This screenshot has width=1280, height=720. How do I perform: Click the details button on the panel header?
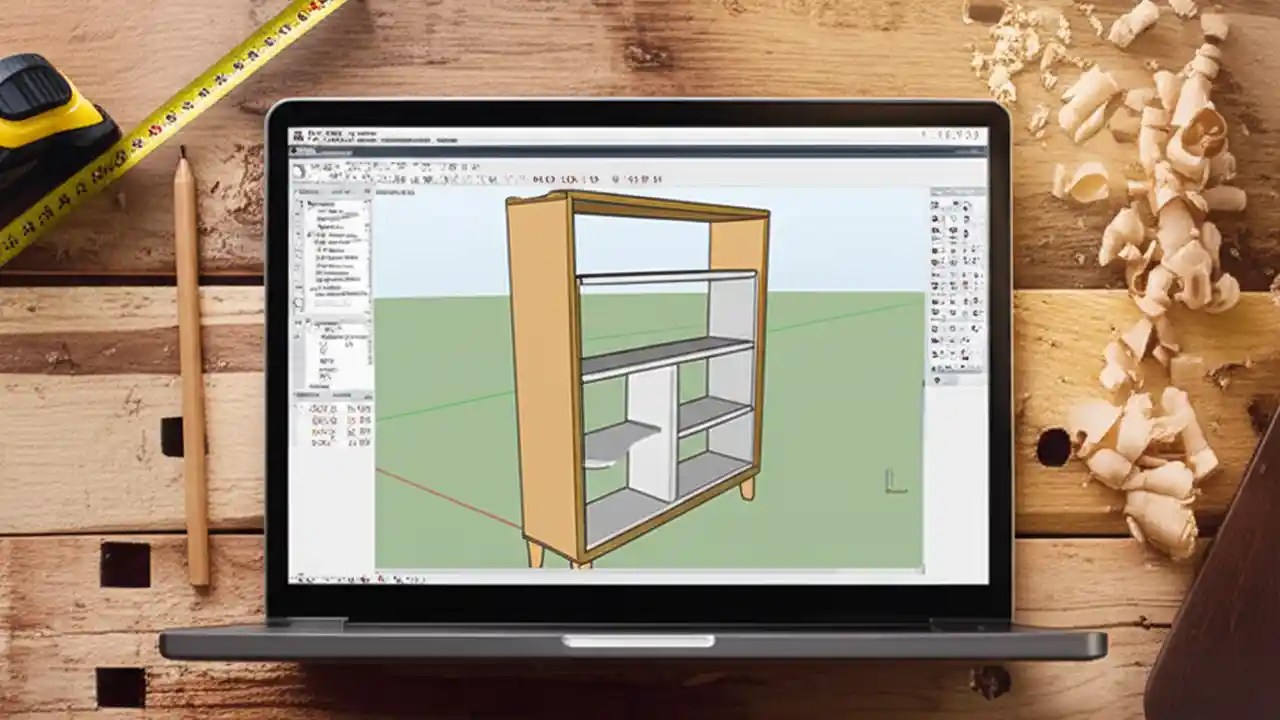[x=368, y=189]
